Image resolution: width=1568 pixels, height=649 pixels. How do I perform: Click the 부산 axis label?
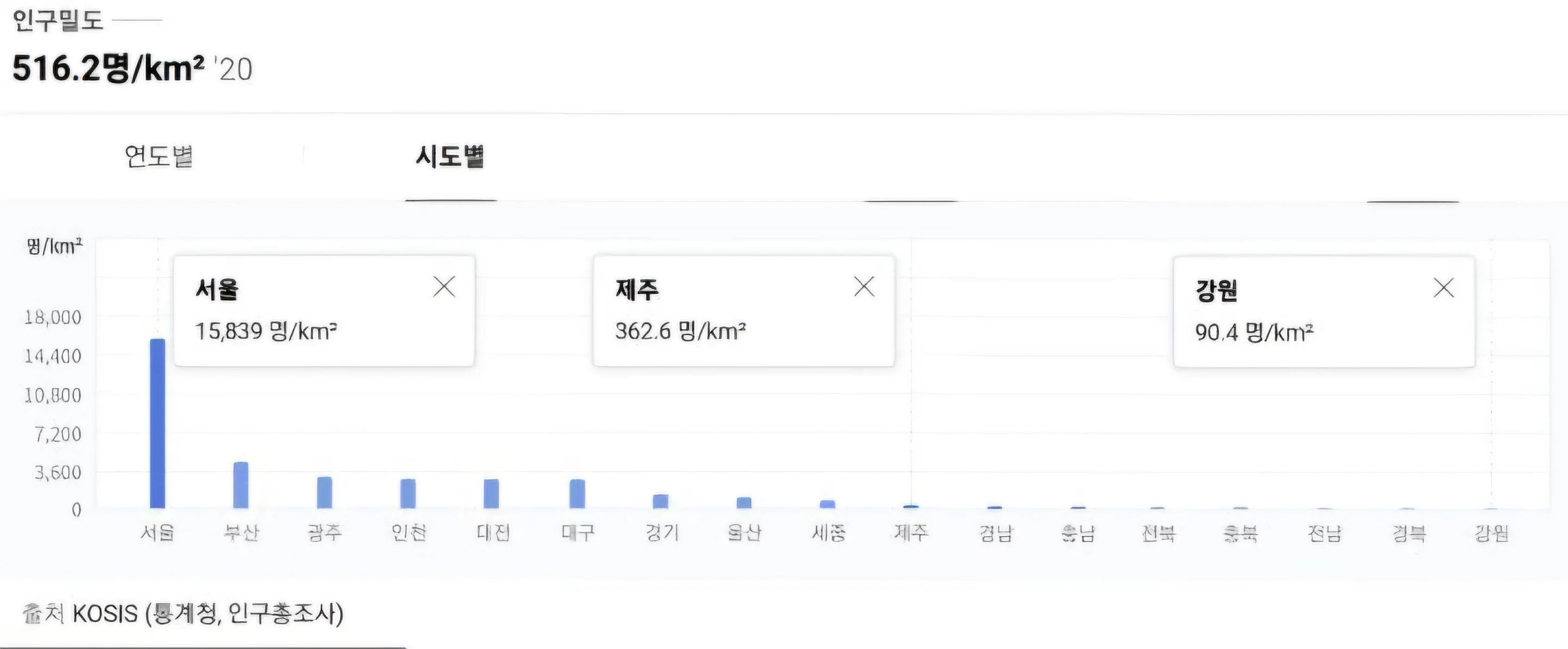pyautogui.click(x=241, y=534)
